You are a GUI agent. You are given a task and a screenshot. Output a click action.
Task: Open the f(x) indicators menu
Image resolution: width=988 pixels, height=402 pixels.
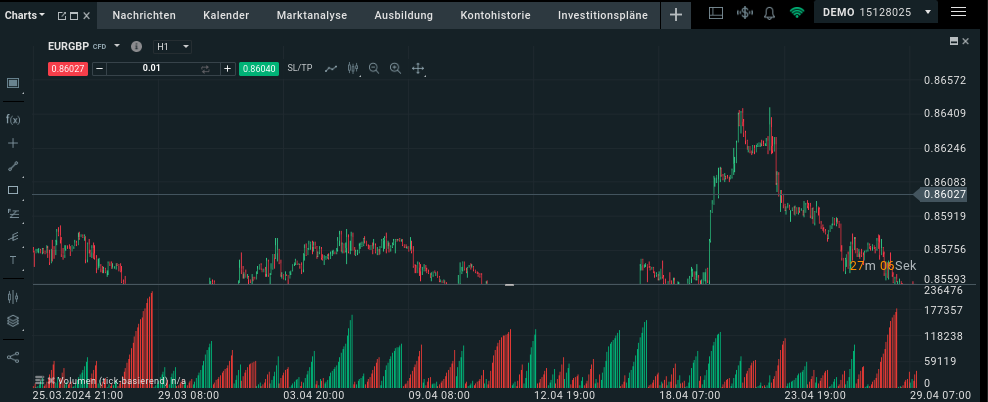click(x=13, y=119)
